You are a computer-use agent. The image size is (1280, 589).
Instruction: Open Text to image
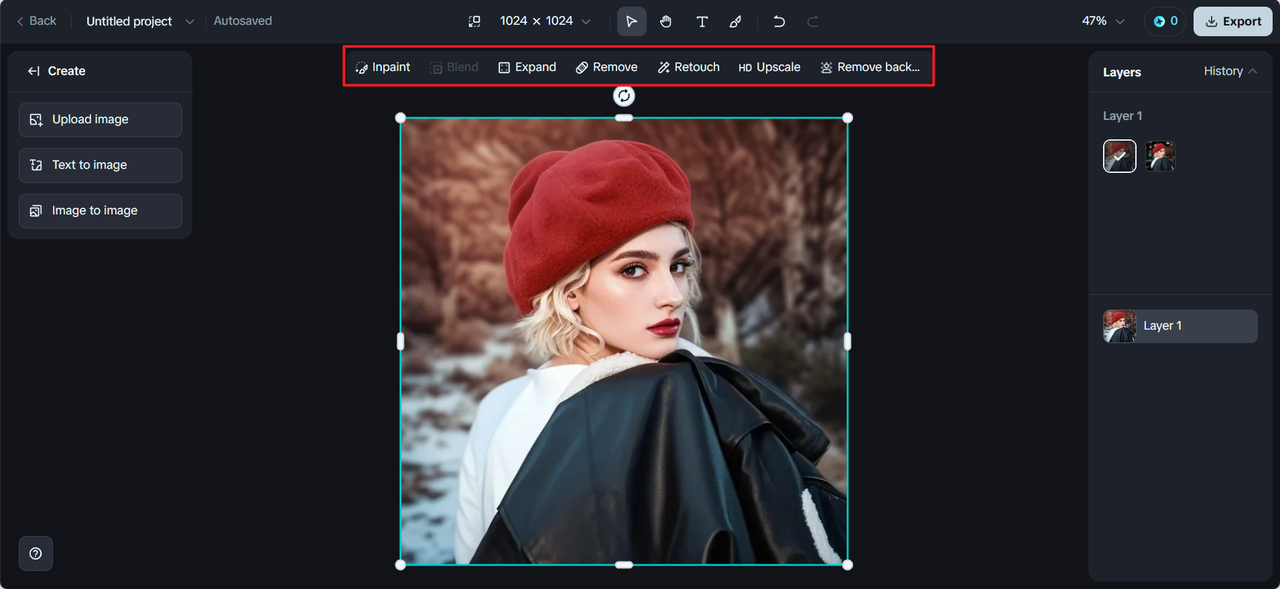click(x=100, y=165)
